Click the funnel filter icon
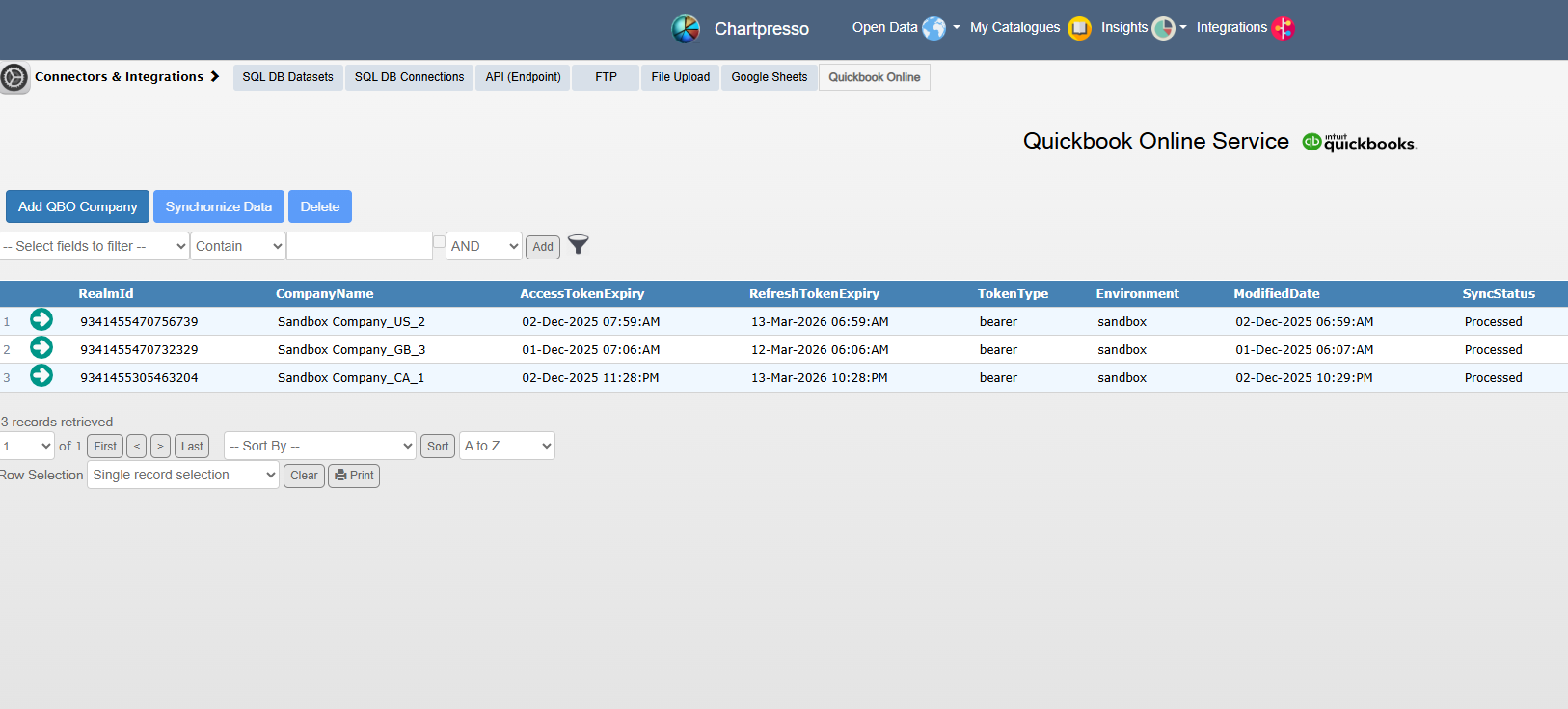 (x=578, y=245)
